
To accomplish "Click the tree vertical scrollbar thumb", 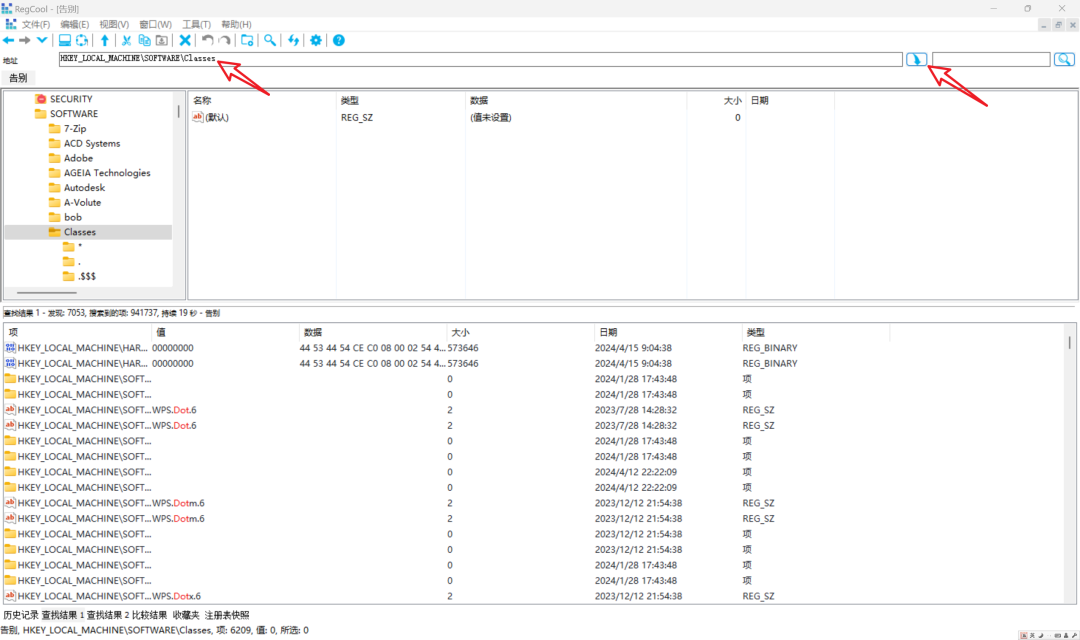I will tap(178, 111).
